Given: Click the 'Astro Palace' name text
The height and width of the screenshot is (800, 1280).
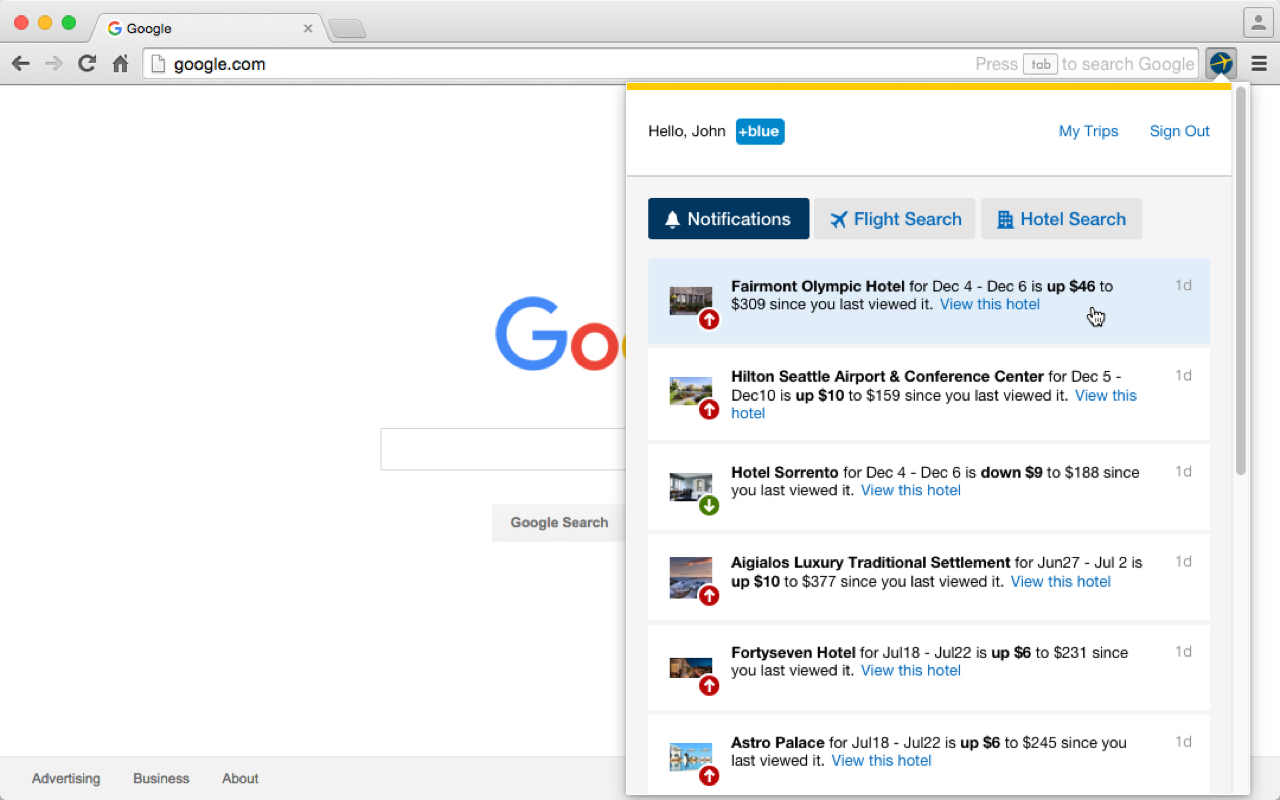Looking at the screenshot, I should click(778, 742).
